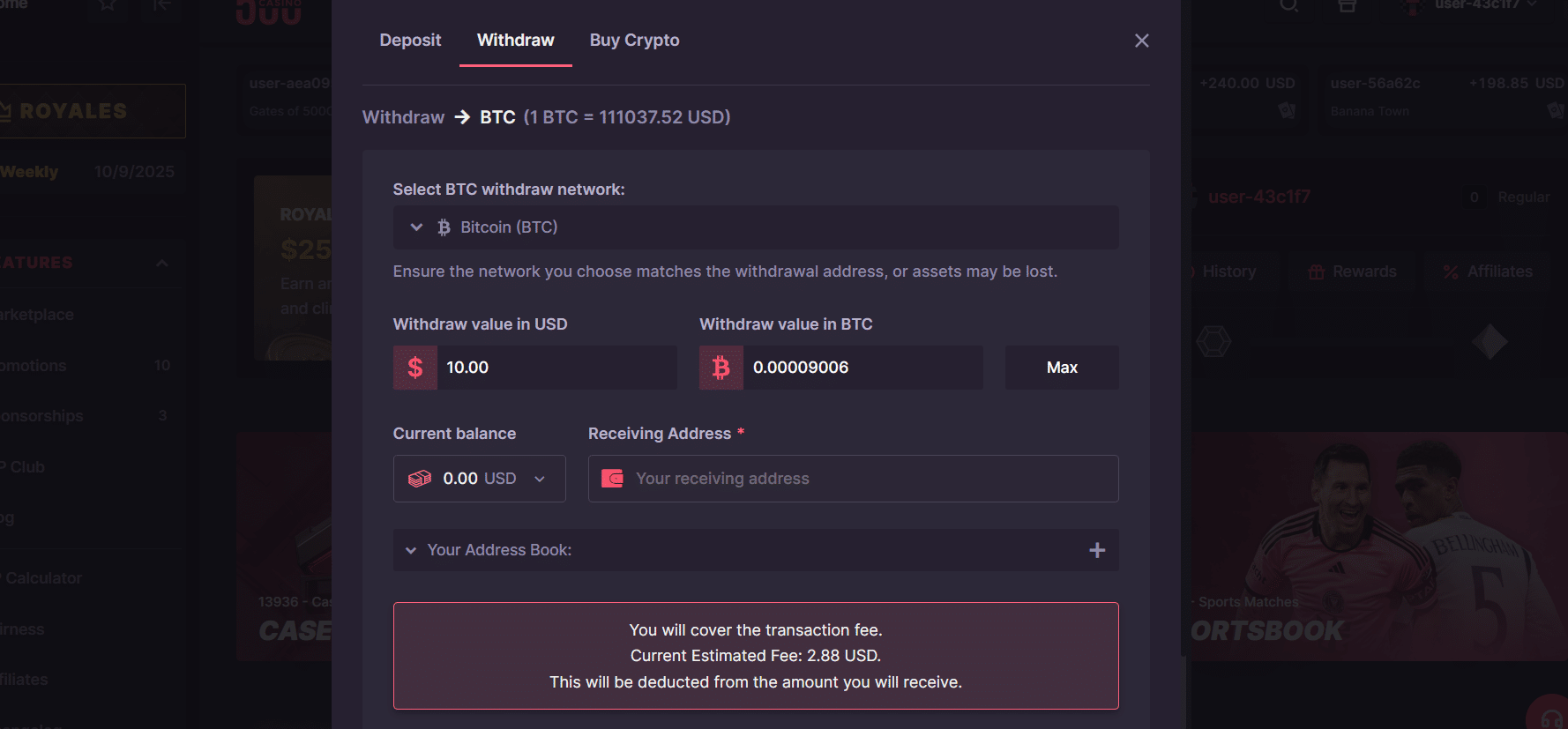This screenshot has height=729, width=1568.
Task: Click the ROYALES banner in sidebar
Action: [92, 111]
